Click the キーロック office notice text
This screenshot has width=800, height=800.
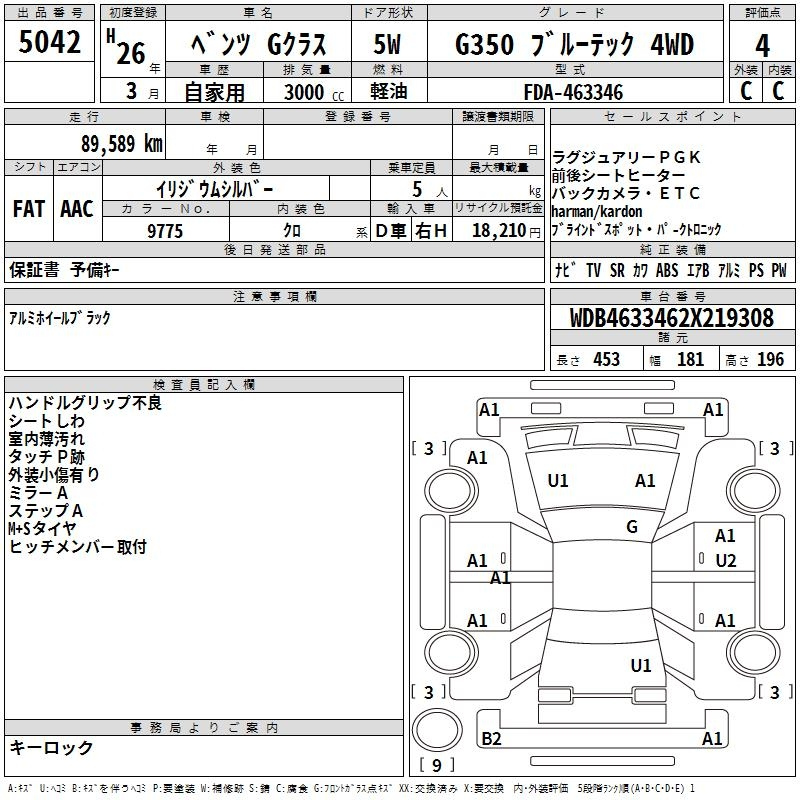pyautogui.click(x=52, y=748)
